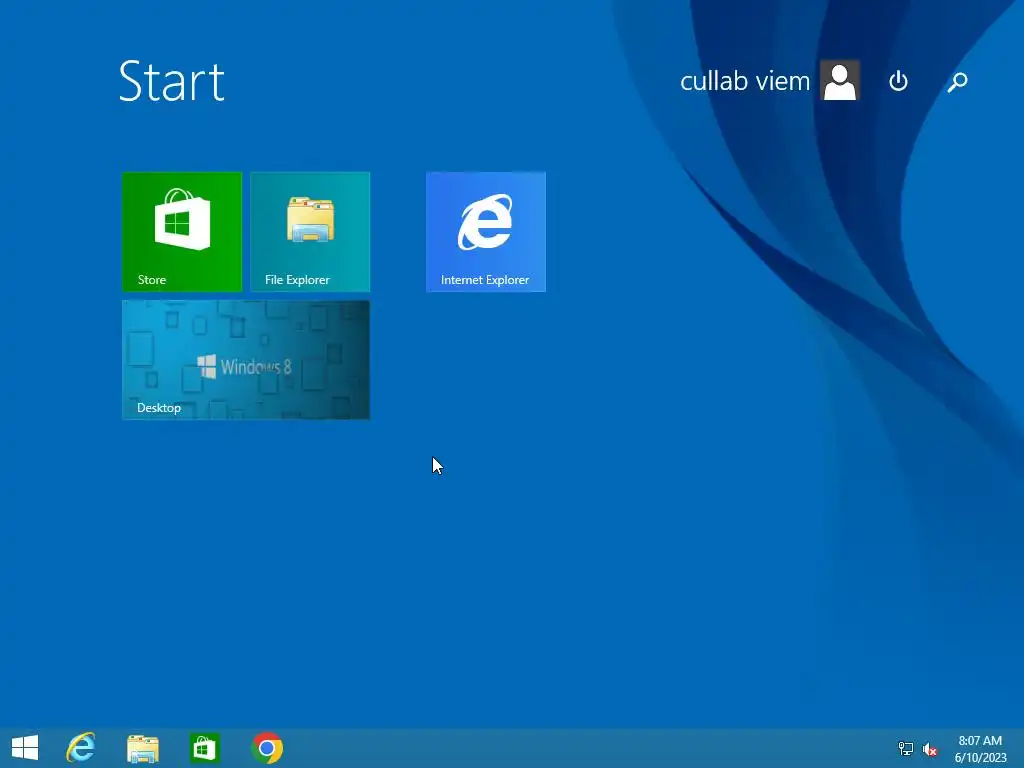This screenshot has width=1024, height=768.
Task: Click the muted volume tray icon
Action: (930, 749)
